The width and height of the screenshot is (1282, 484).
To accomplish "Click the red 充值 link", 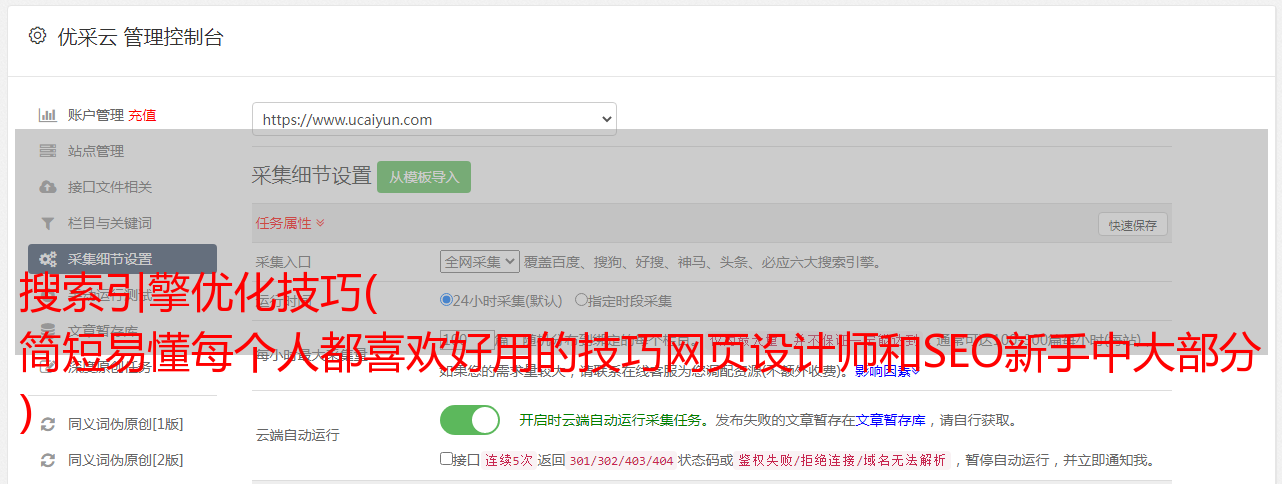I will pos(142,115).
